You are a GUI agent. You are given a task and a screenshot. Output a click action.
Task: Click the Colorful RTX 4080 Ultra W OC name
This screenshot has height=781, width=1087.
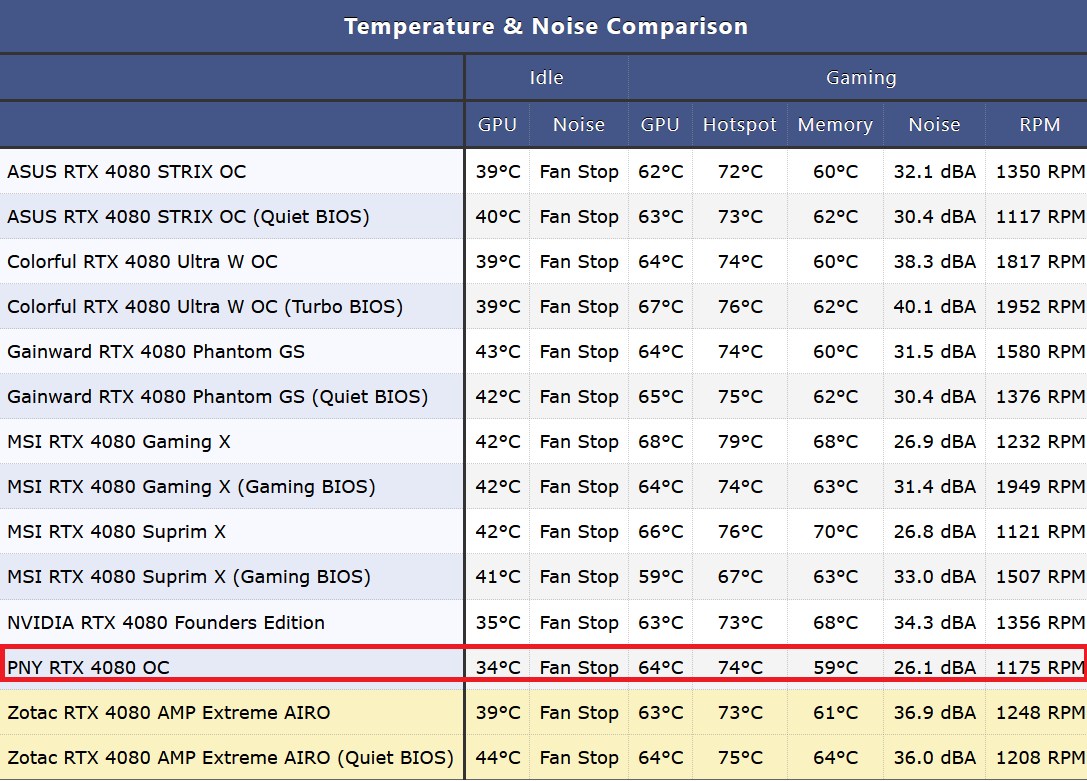point(142,262)
